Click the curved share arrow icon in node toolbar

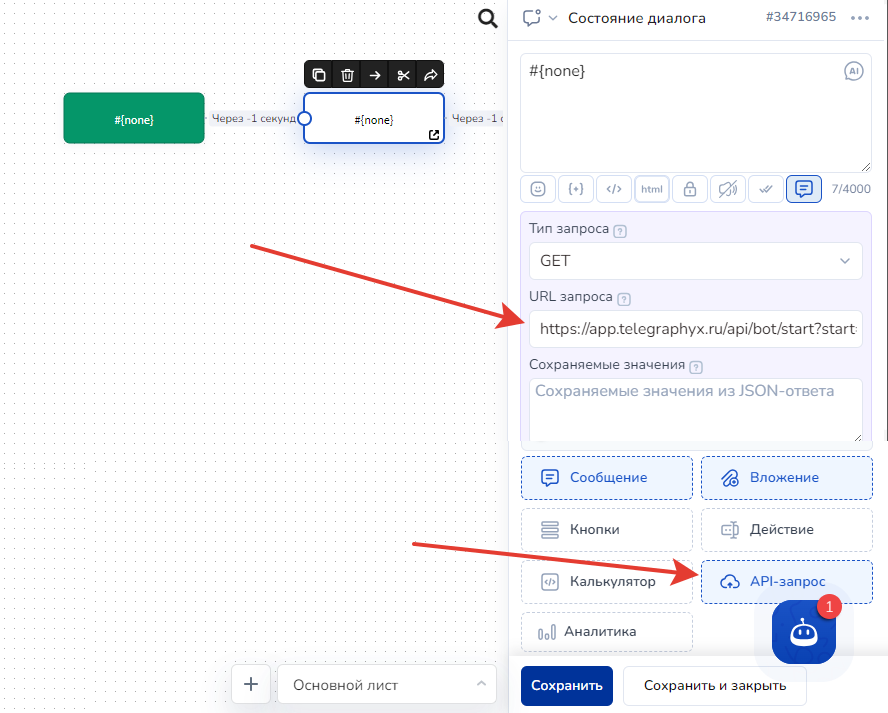[431, 75]
